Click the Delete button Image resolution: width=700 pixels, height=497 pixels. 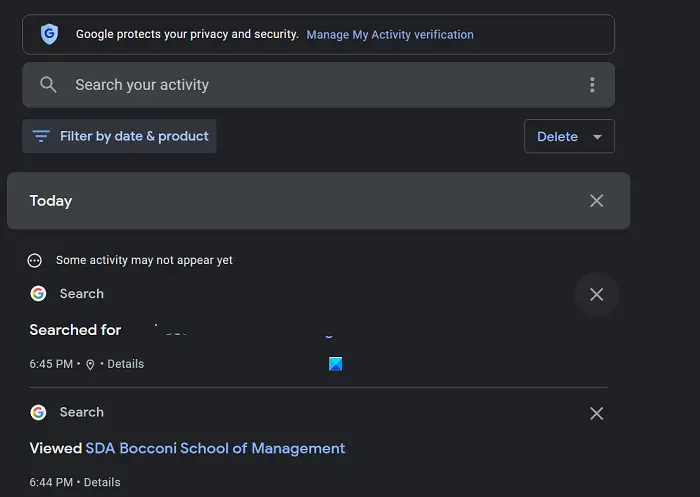click(x=569, y=136)
